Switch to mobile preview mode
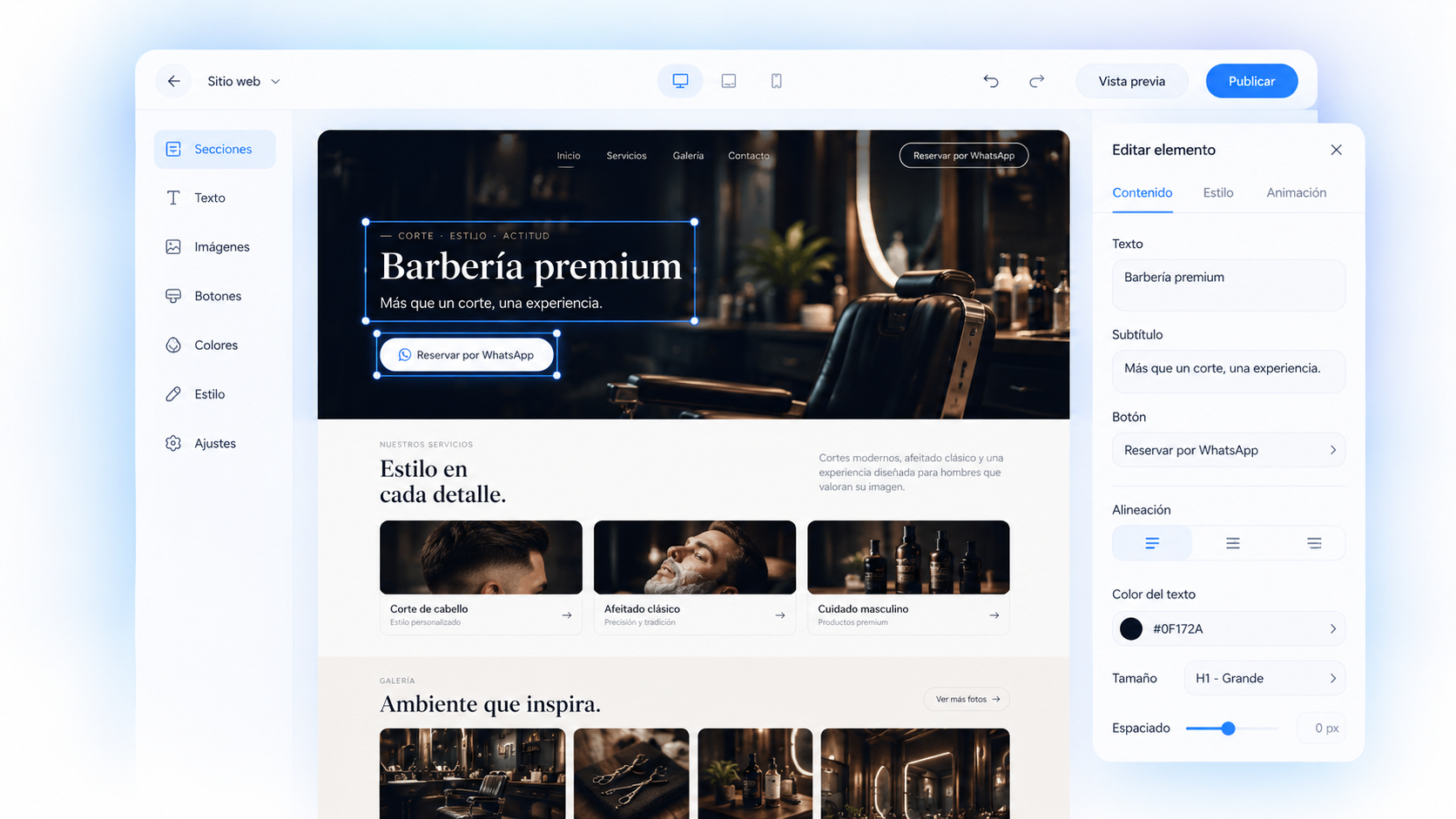The width and height of the screenshot is (1456, 819). tap(777, 81)
